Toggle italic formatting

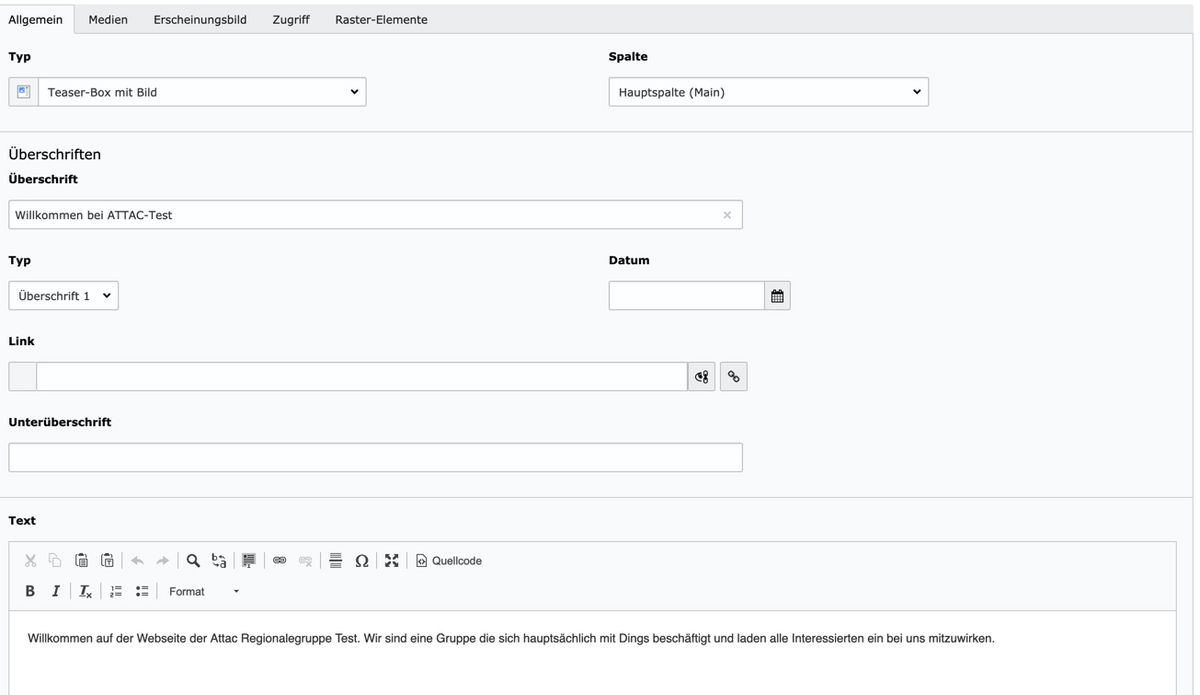click(x=56, y=591)
